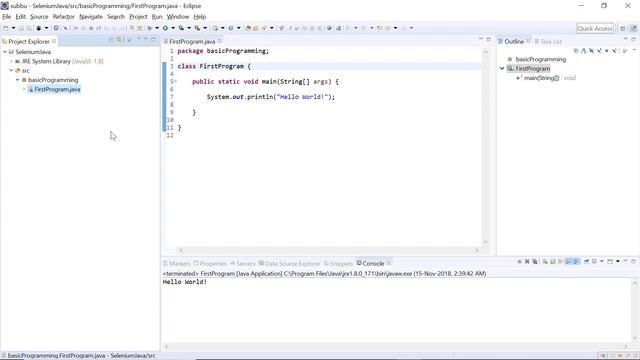Viewport: 640px width, 360px height.
Task: Select basicProgramming in Outline view
Action: click(x=540, y=59)
